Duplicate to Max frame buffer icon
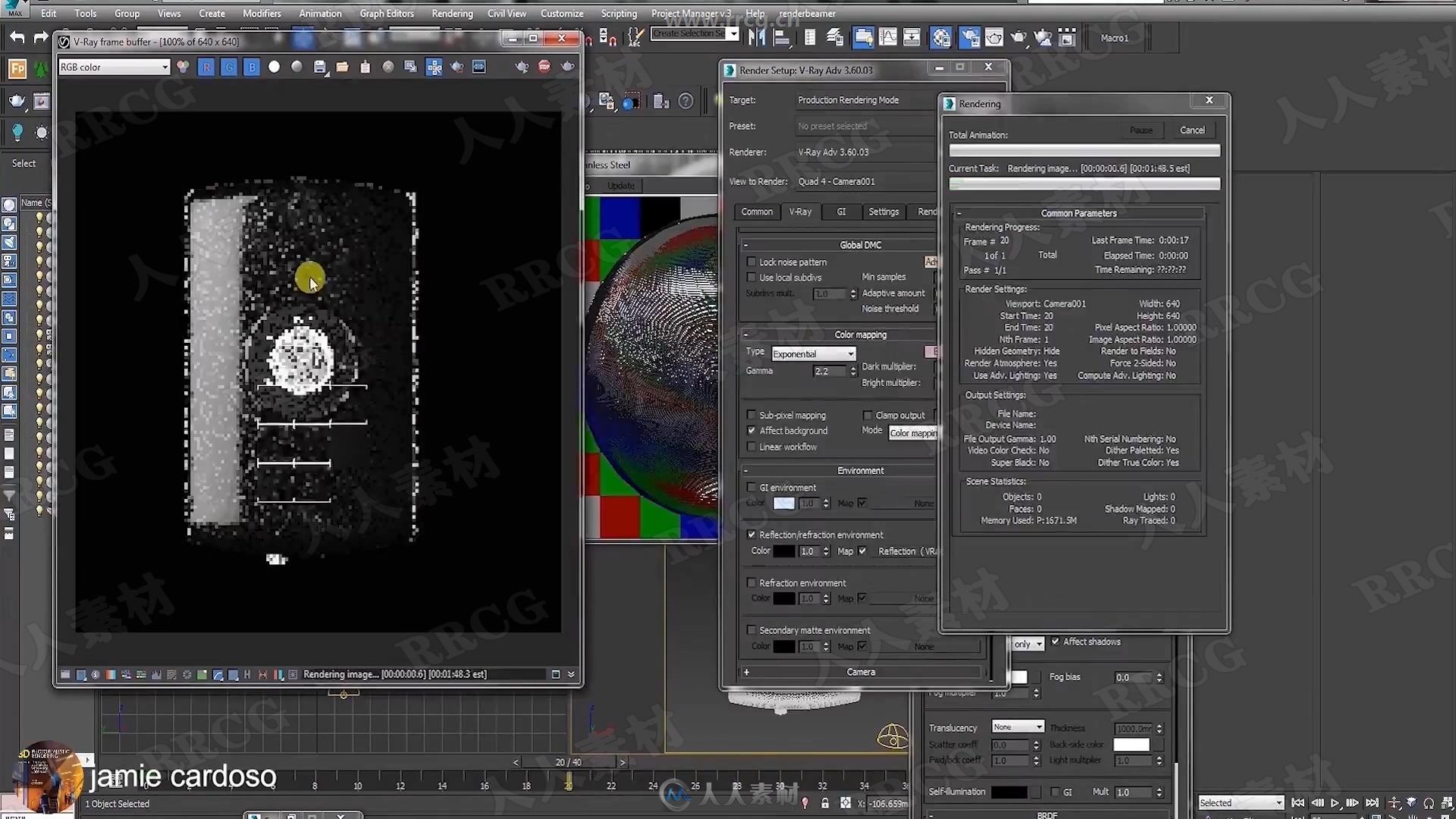The image size is (1456, 819). click(x=411, y=67)
